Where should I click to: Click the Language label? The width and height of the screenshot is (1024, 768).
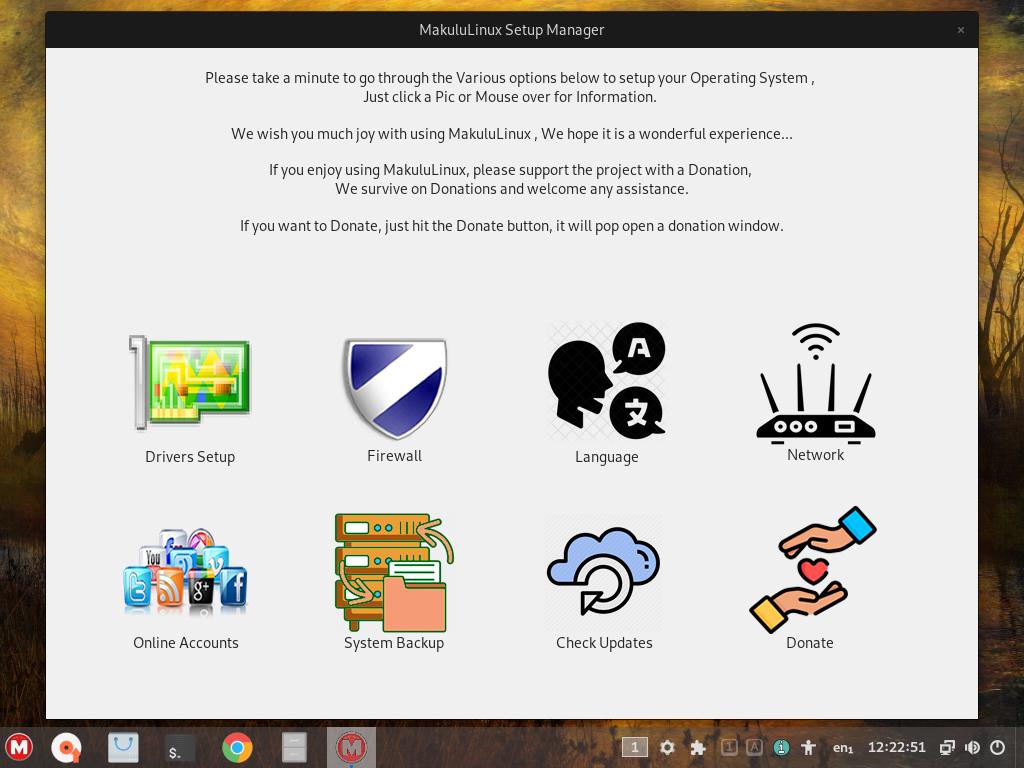607,457
